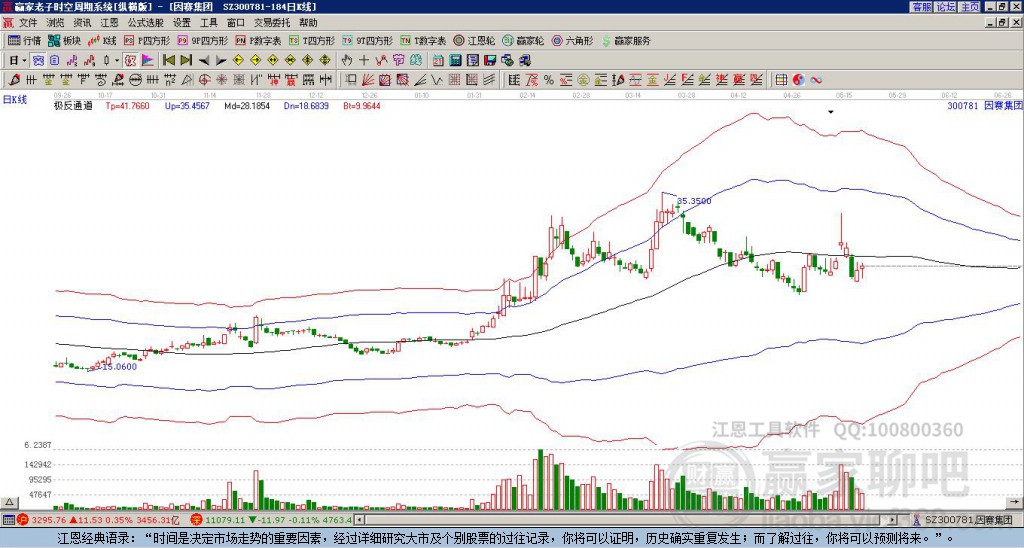This screenshot has height=548, width=1024.
Task: Click the horizontal scrollbar left arrow
Action: point(359,520)
